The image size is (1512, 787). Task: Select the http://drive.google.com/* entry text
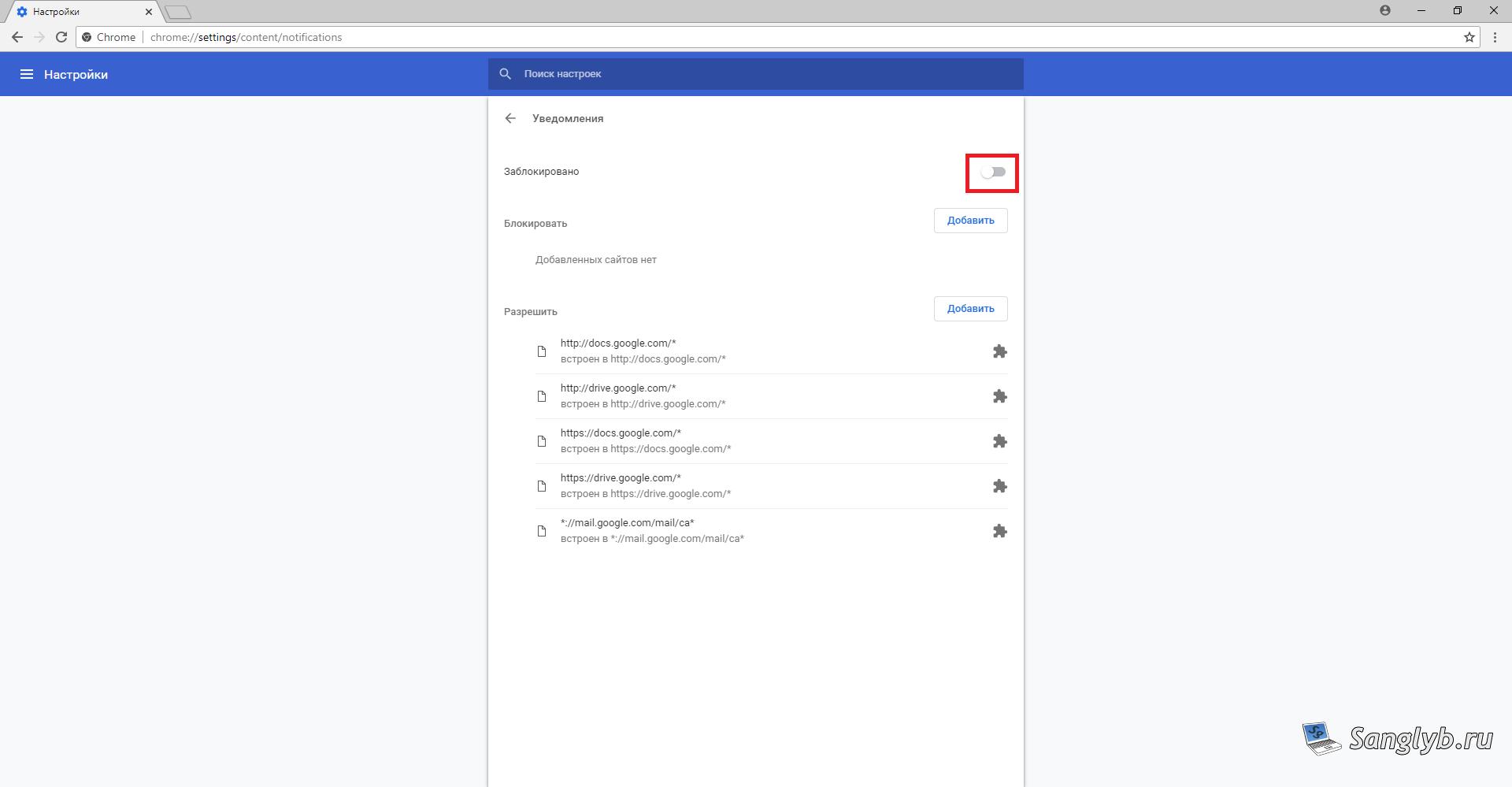(618, 388)
